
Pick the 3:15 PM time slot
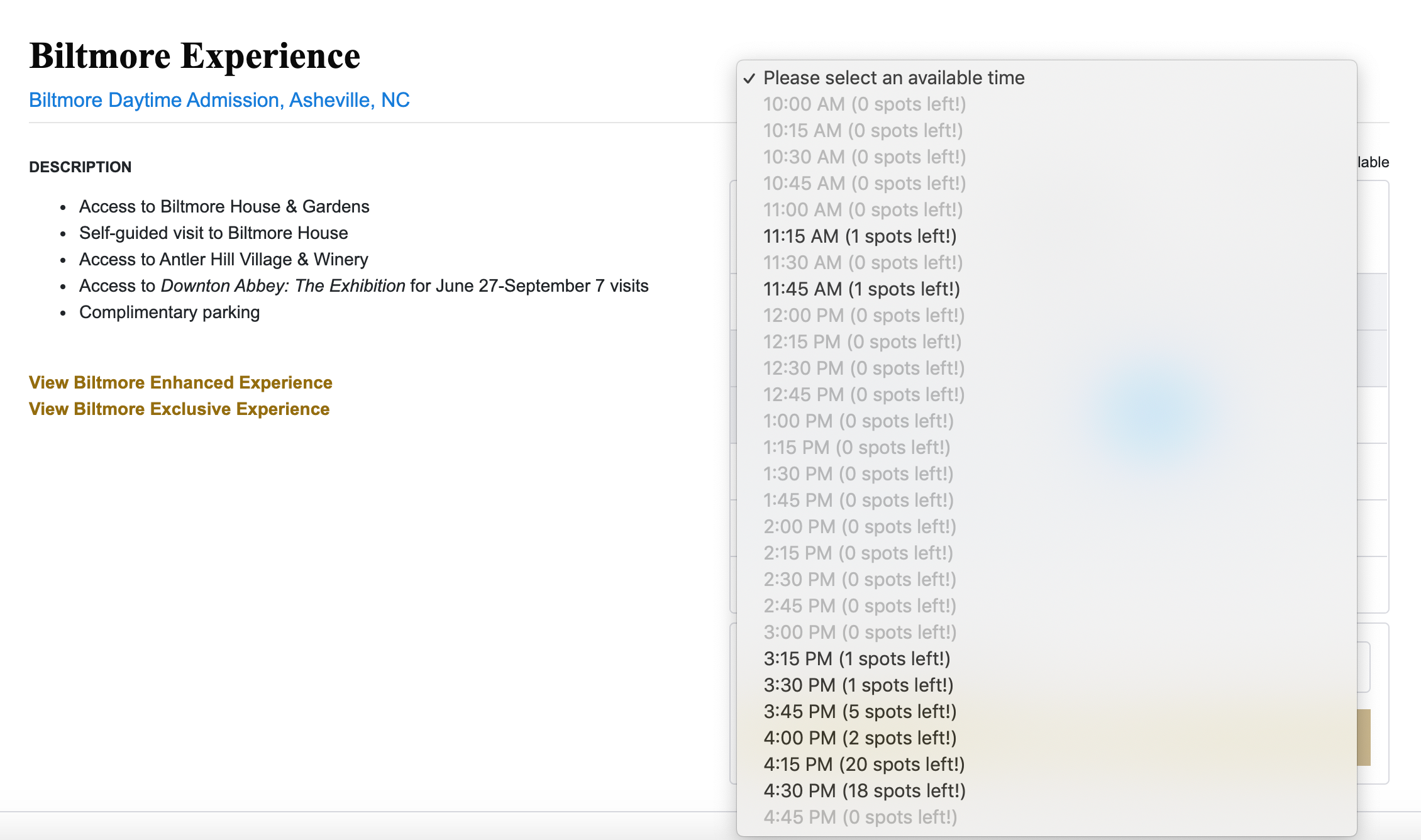pos(856,659)
